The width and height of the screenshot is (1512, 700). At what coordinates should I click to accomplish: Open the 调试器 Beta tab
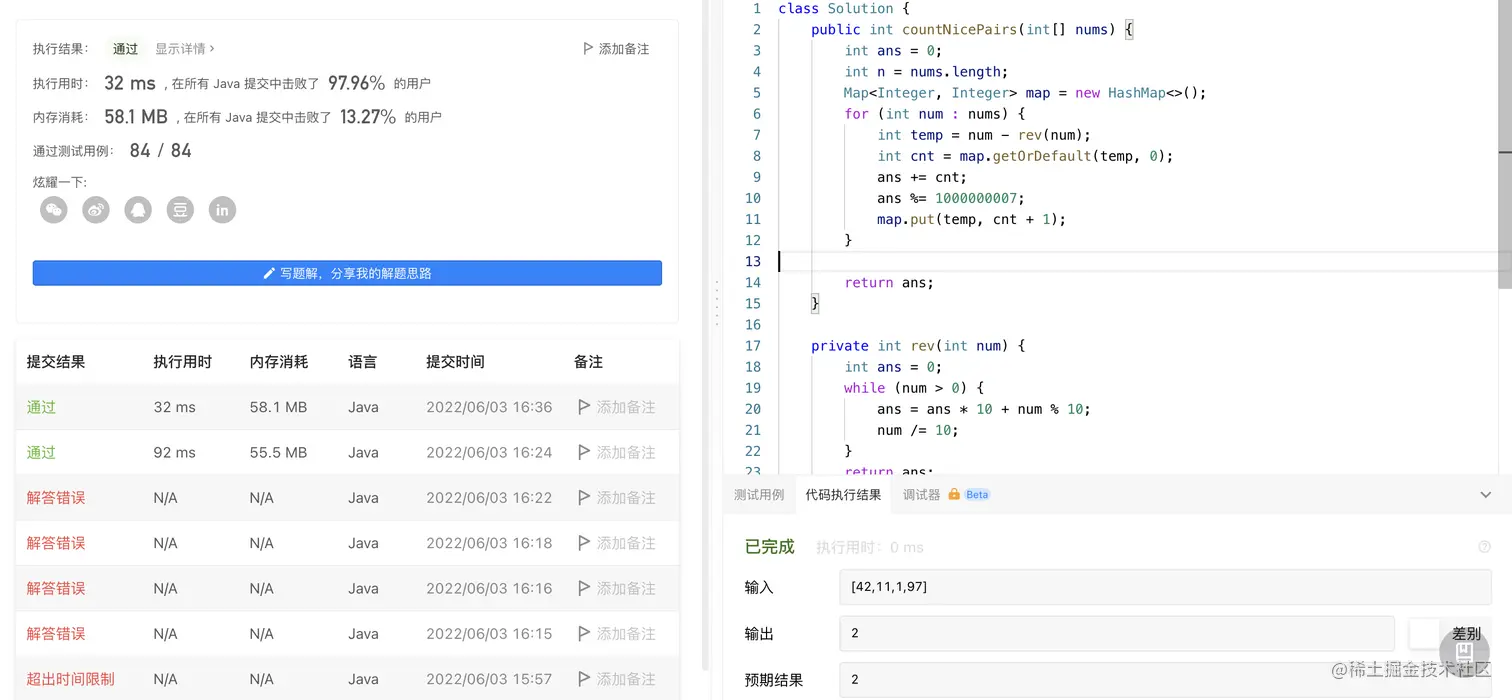pyautogui.click(x=946, y=494)
